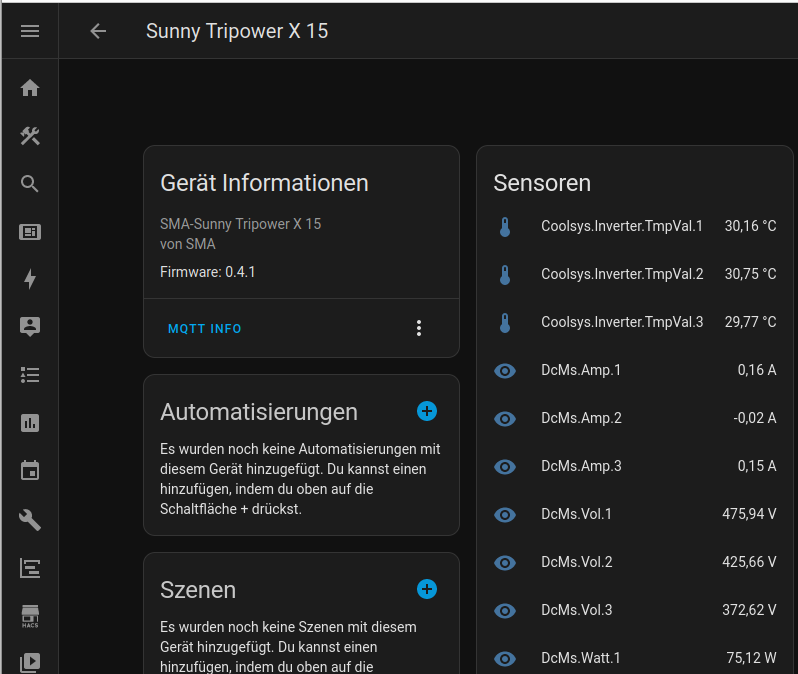Viewport: 798px width, 674px height.
Task: Open the DcMs.Vol.3 sensor entry
Action: point(635,610)
